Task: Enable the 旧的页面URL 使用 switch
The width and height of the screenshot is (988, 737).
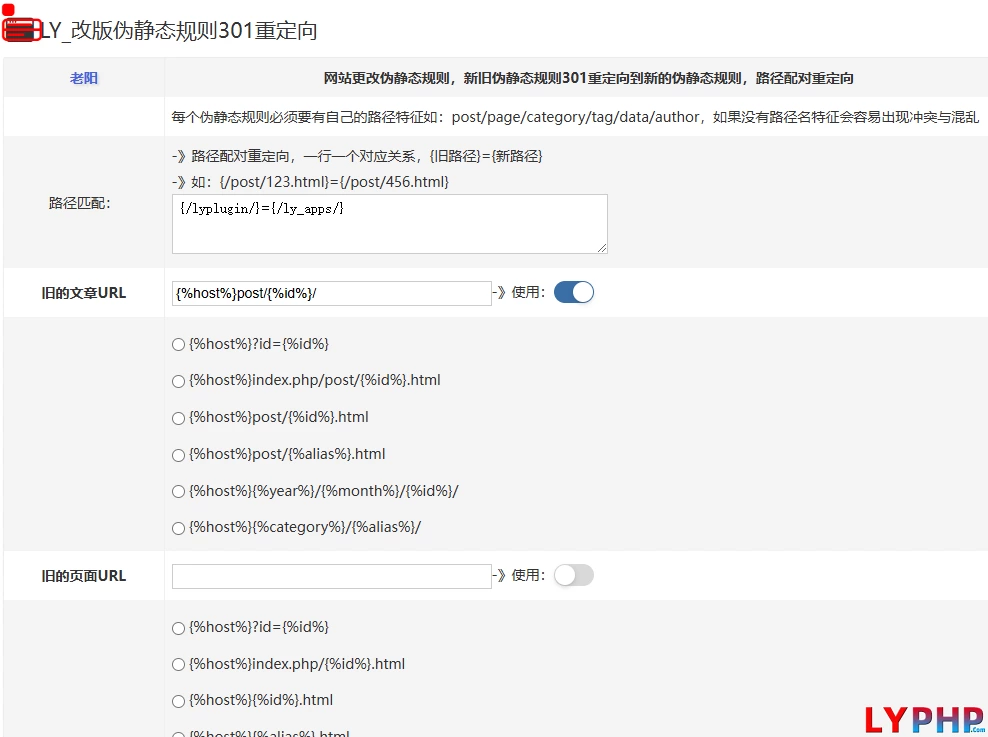Action: (574, 575)
